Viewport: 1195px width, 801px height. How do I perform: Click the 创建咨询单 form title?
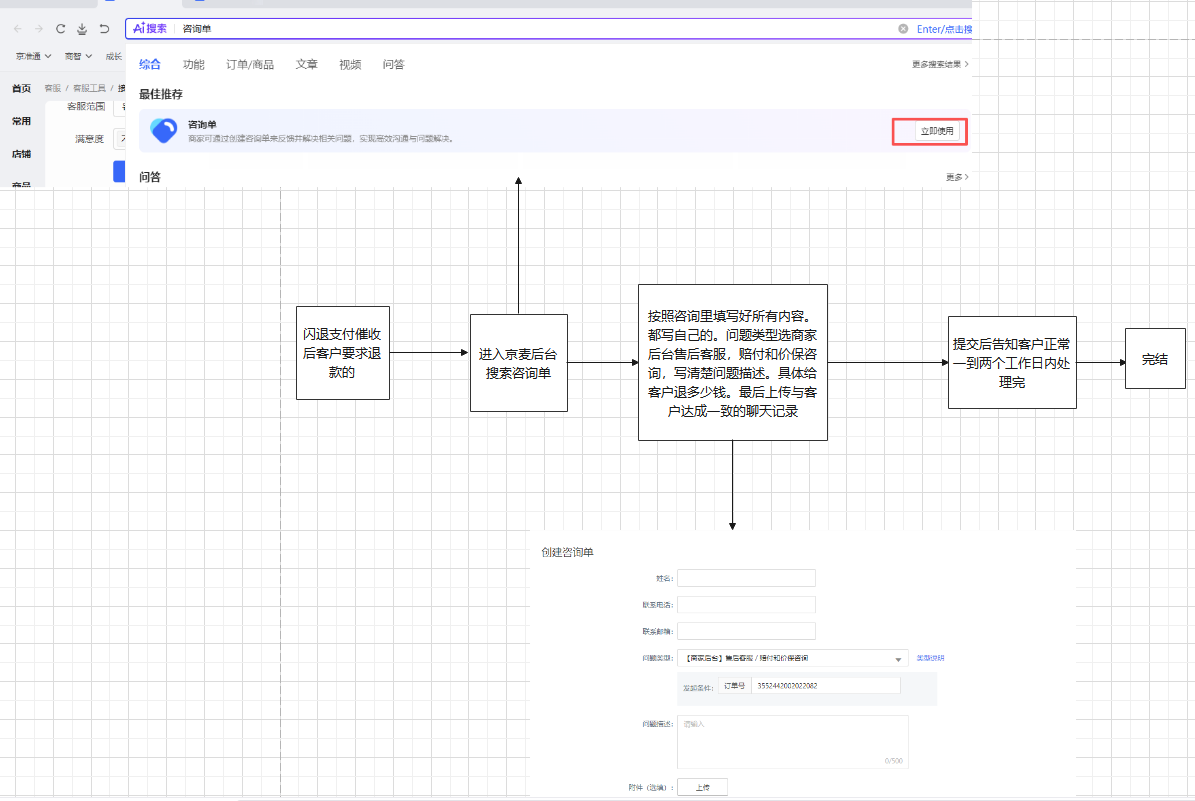(x=567, y=553)
